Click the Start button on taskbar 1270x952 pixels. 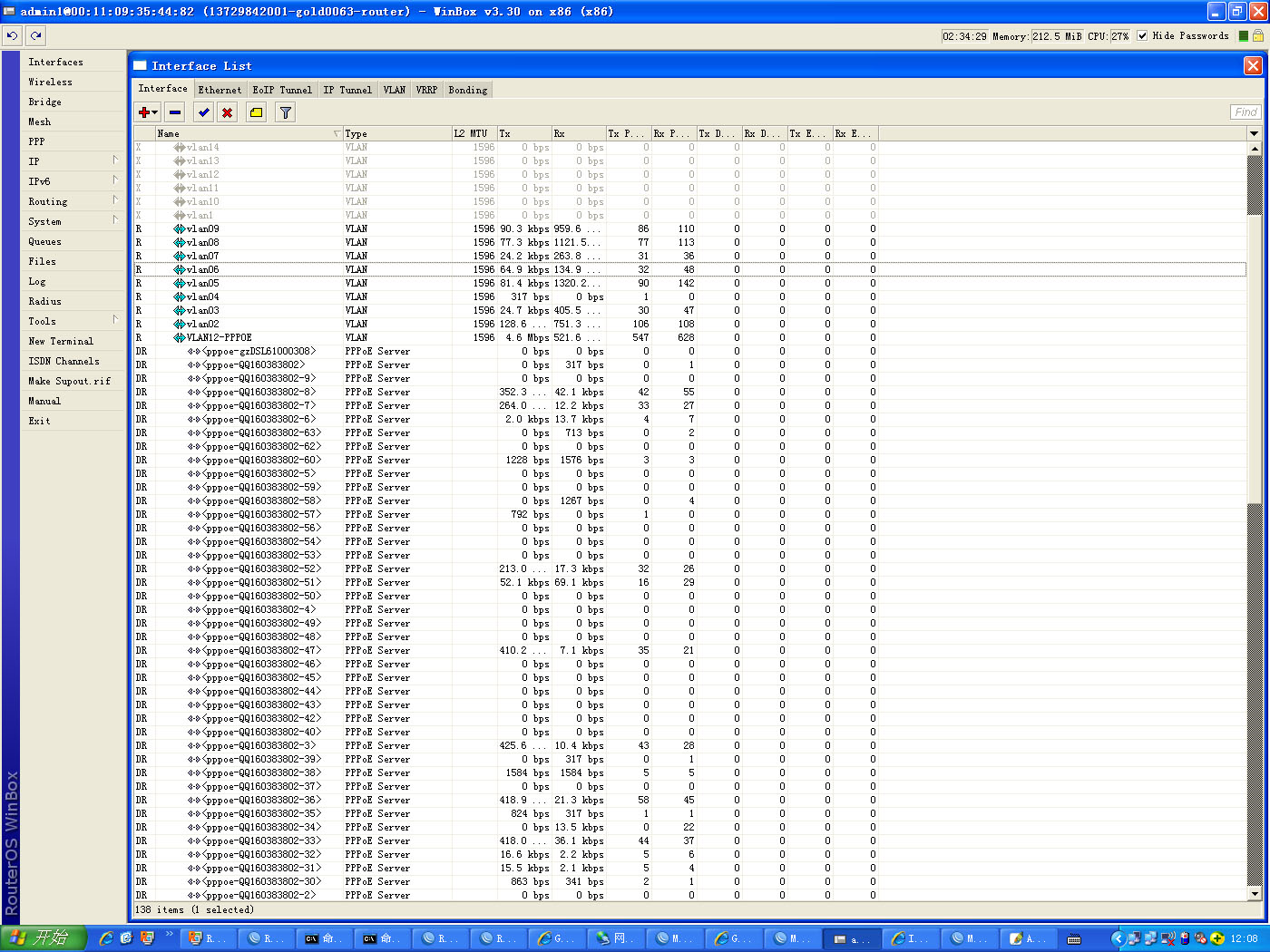pyautogui.click(x=44, y=937)
